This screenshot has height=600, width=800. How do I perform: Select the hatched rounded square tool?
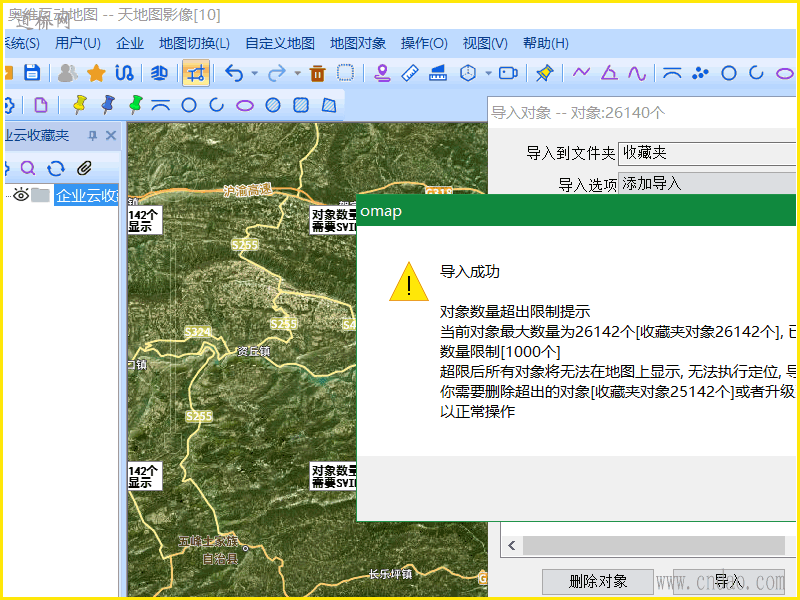click(x=301, y=105)
